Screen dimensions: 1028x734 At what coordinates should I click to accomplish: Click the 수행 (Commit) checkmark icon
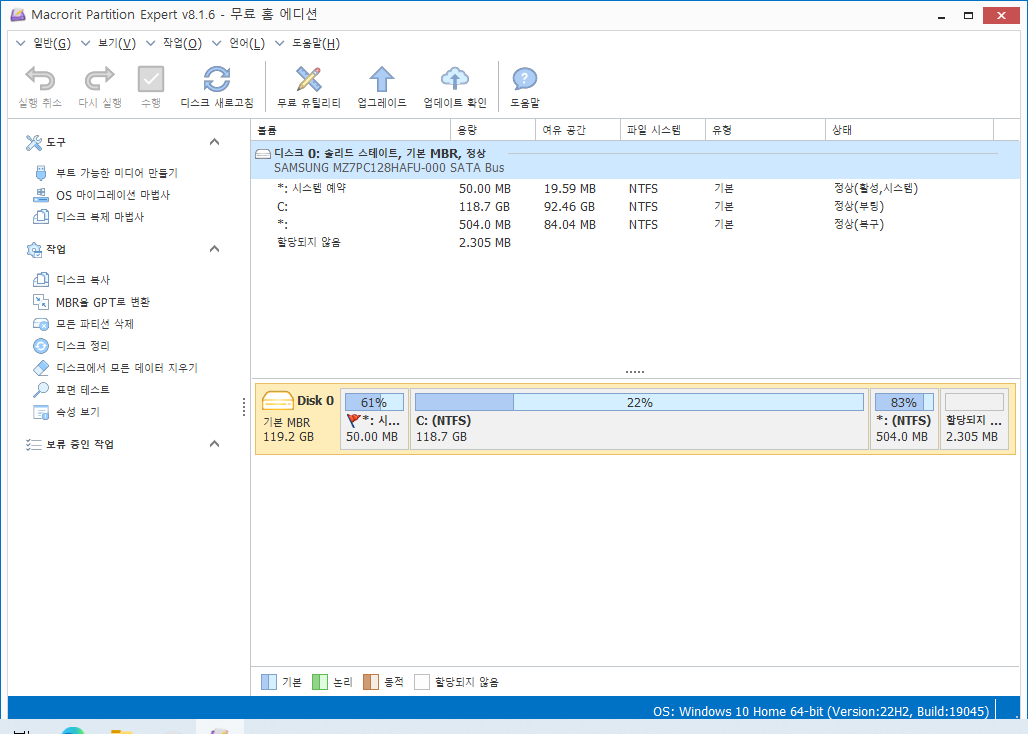151,79
